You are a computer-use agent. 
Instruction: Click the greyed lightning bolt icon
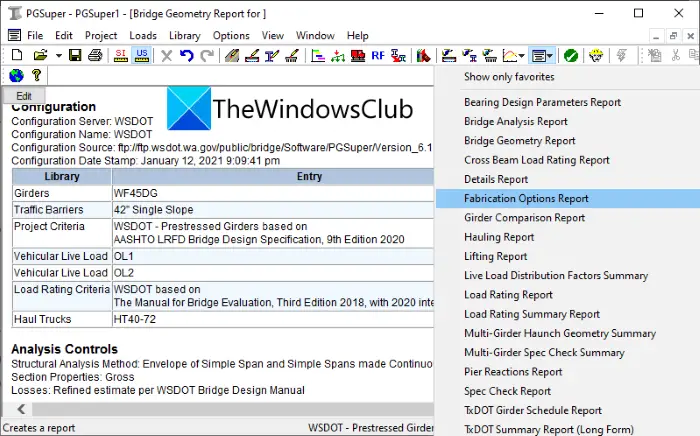coord(621,56)
